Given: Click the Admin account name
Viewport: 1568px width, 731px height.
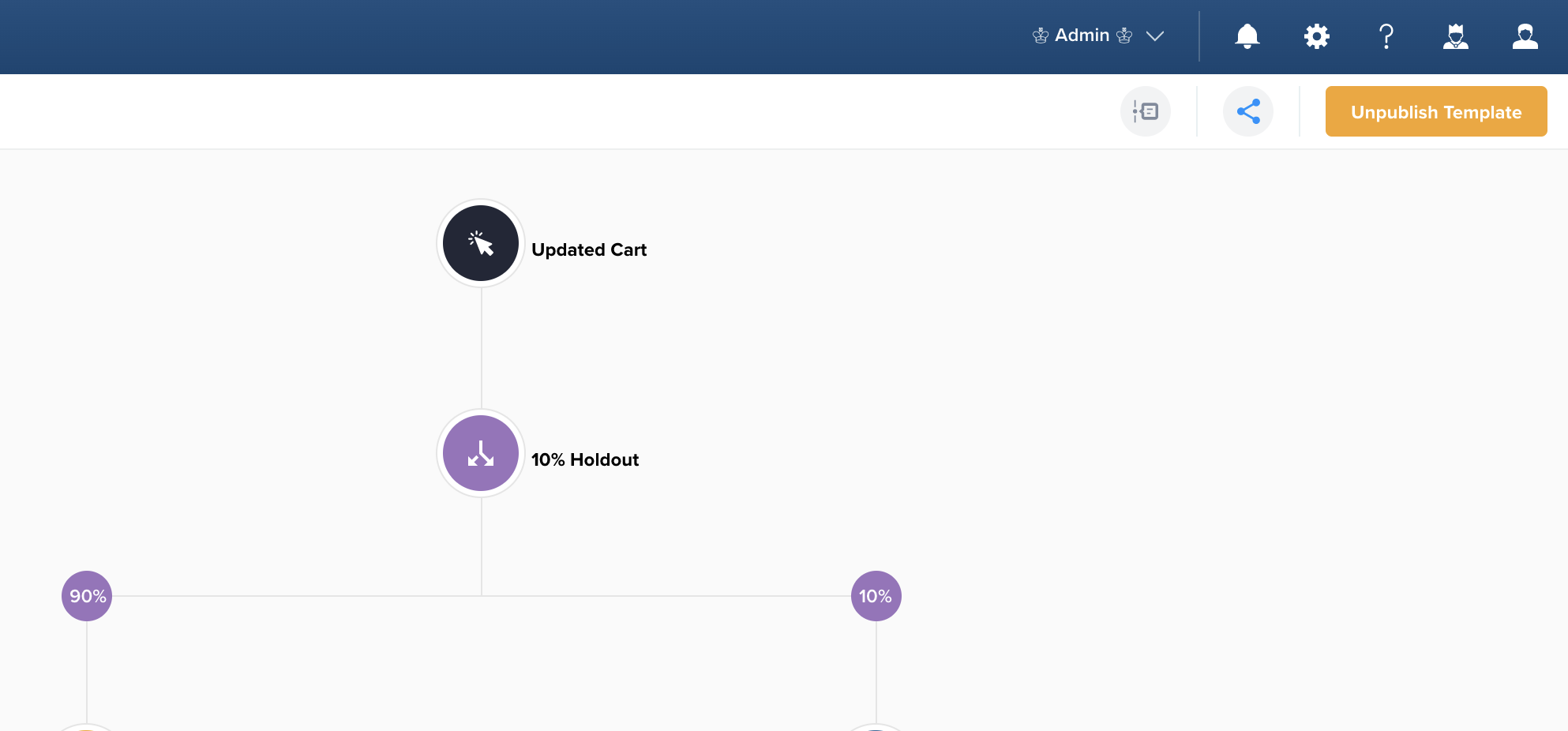Looking at the screenshot, I should point(1082,36).
